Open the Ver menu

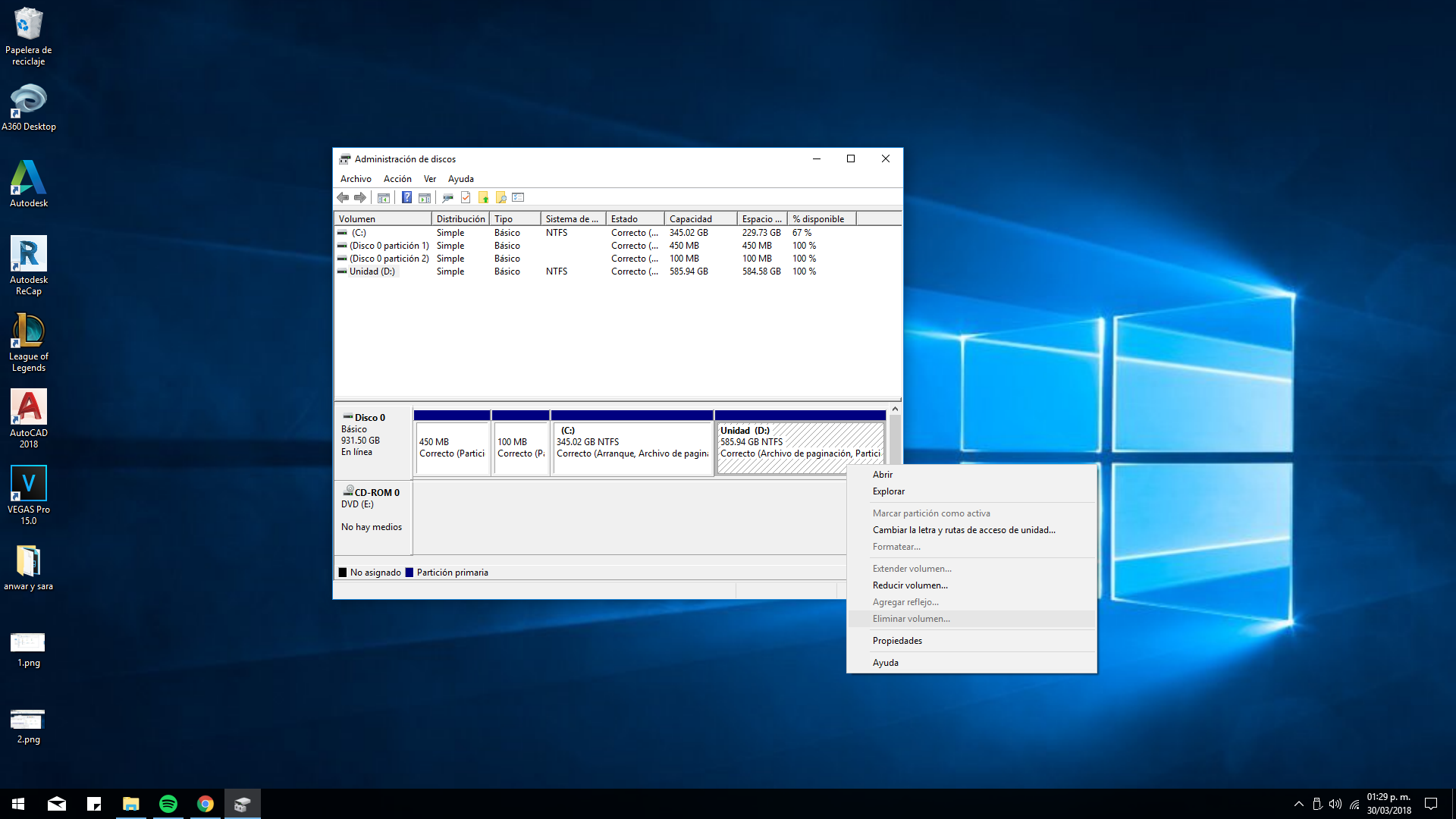pyautogui.click(x=429, y=179)
